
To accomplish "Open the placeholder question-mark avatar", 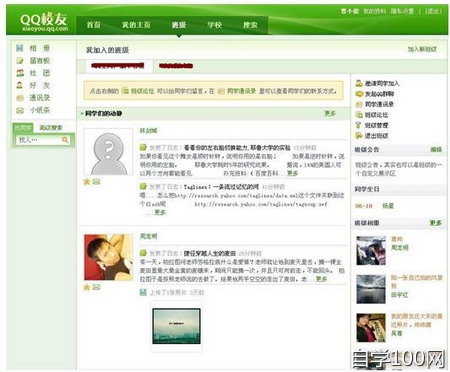I will point(108,152).
